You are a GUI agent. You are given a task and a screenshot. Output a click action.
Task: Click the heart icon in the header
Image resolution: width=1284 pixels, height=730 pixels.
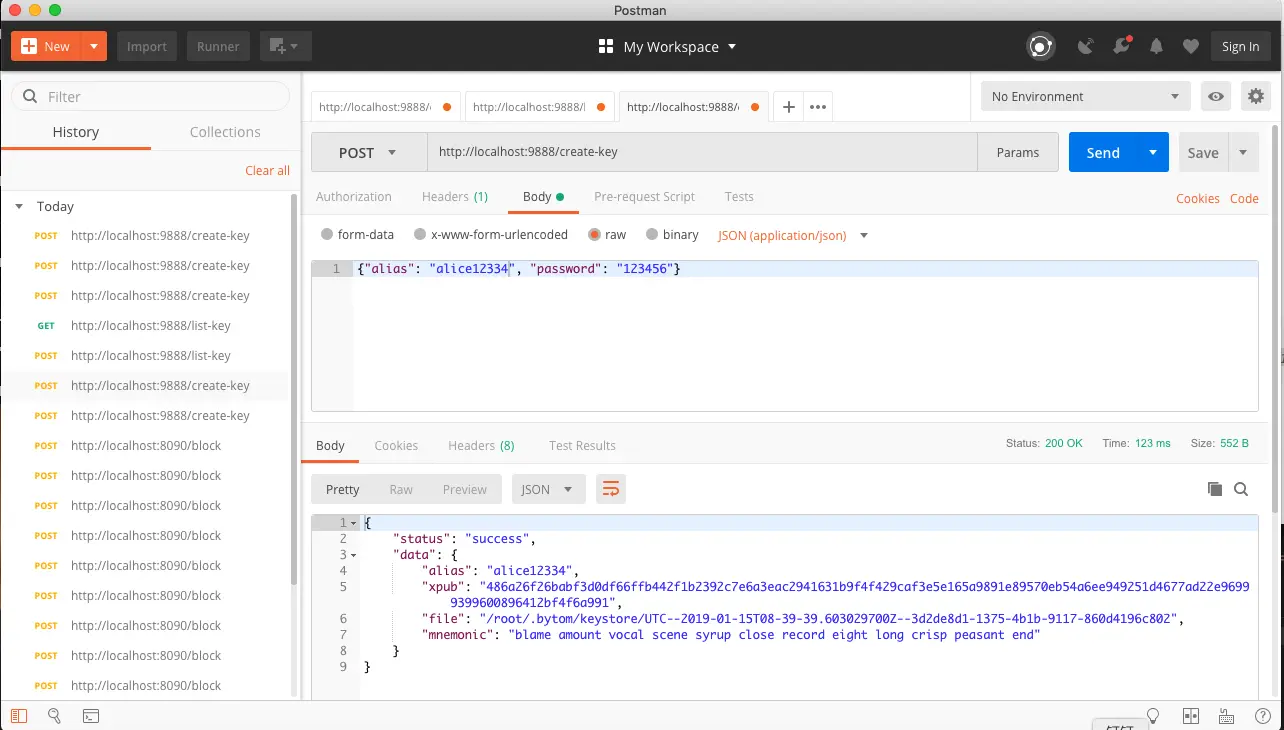(1190, 46)
